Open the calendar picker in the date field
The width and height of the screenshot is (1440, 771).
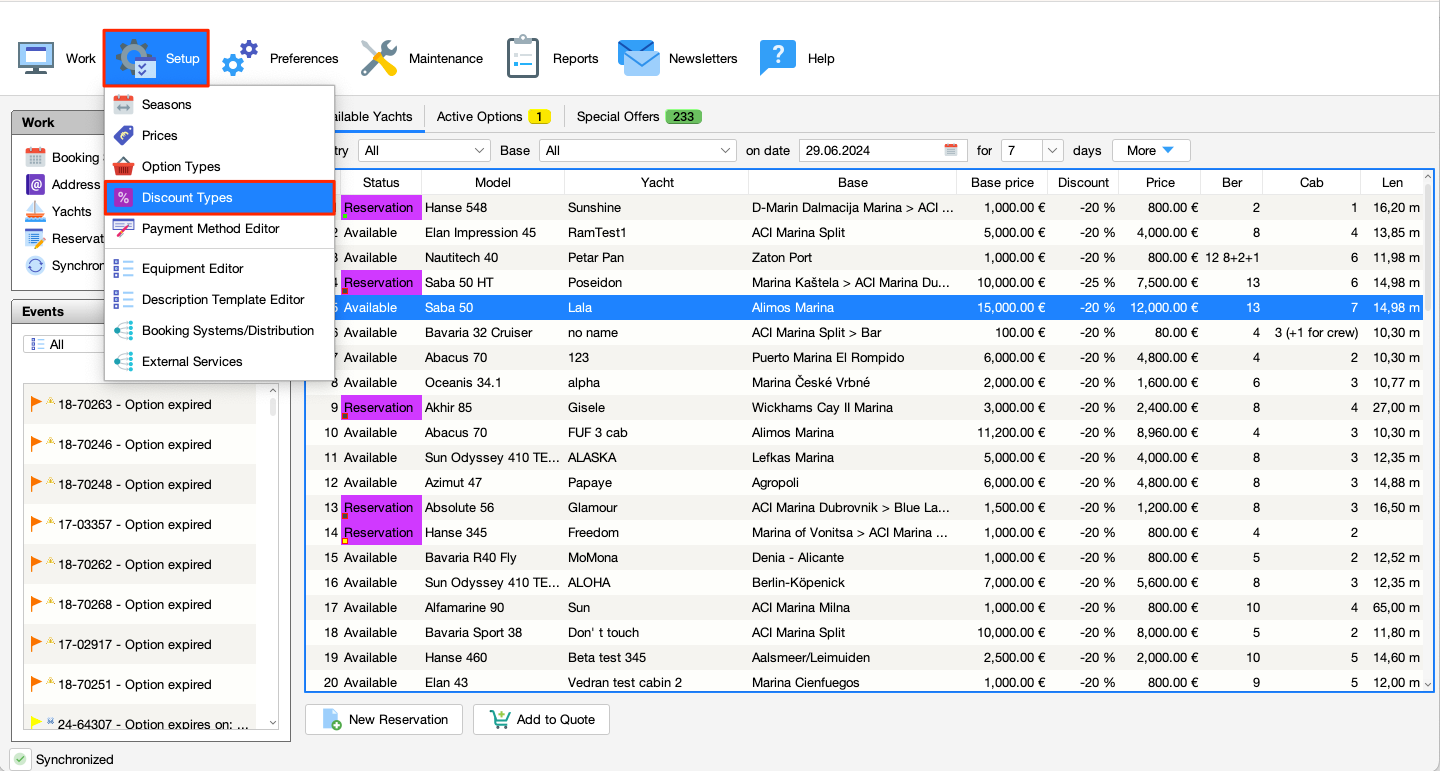click(x=951, y=150)
